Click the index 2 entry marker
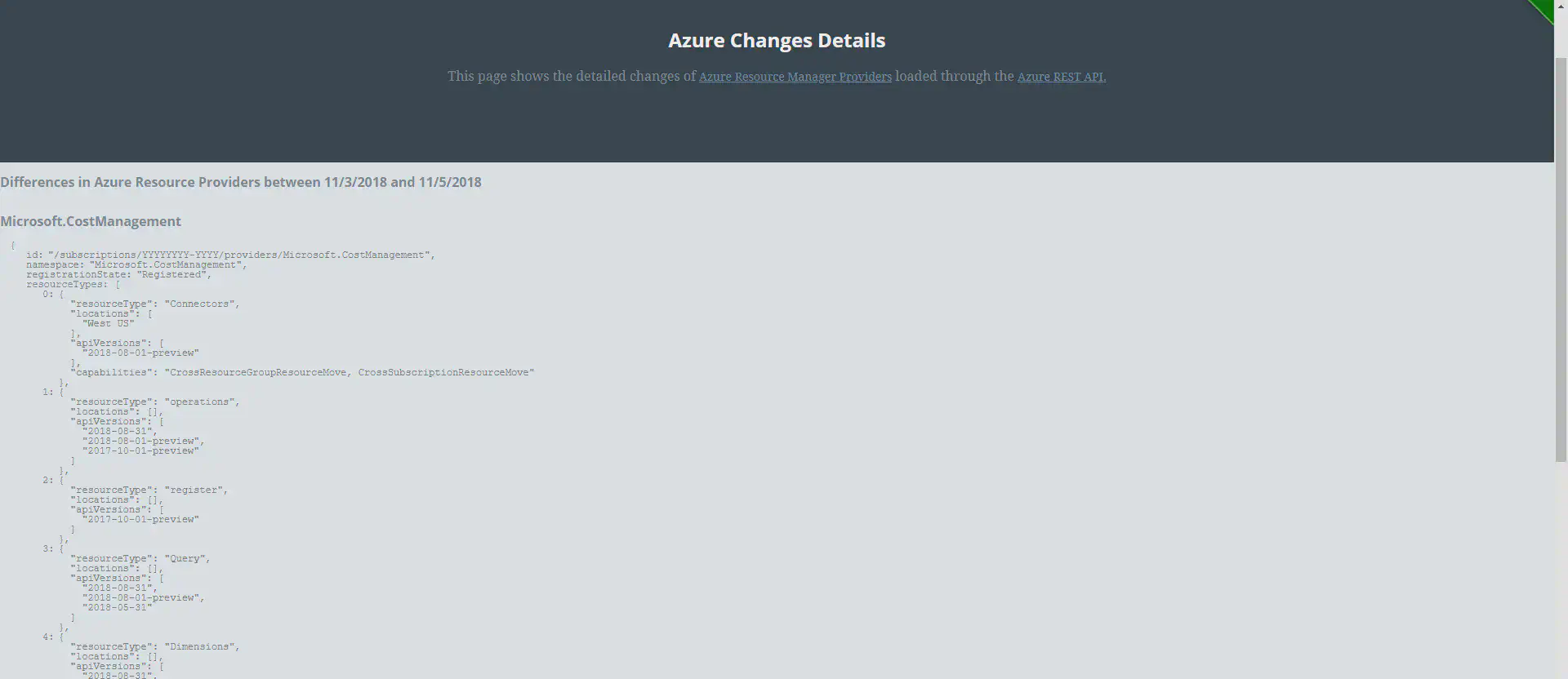The width and height of the screenshot is (1568, 679). click(48, 481)
